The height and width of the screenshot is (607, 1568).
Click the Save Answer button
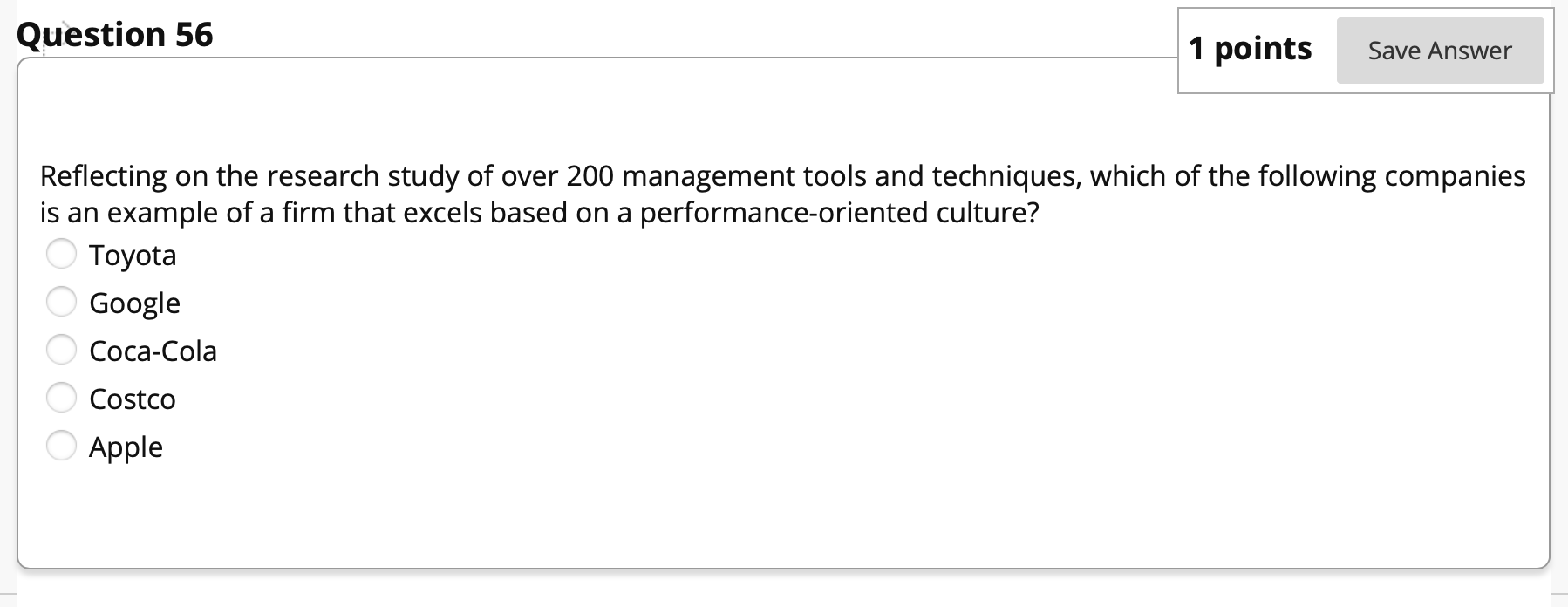point(1439,51)
